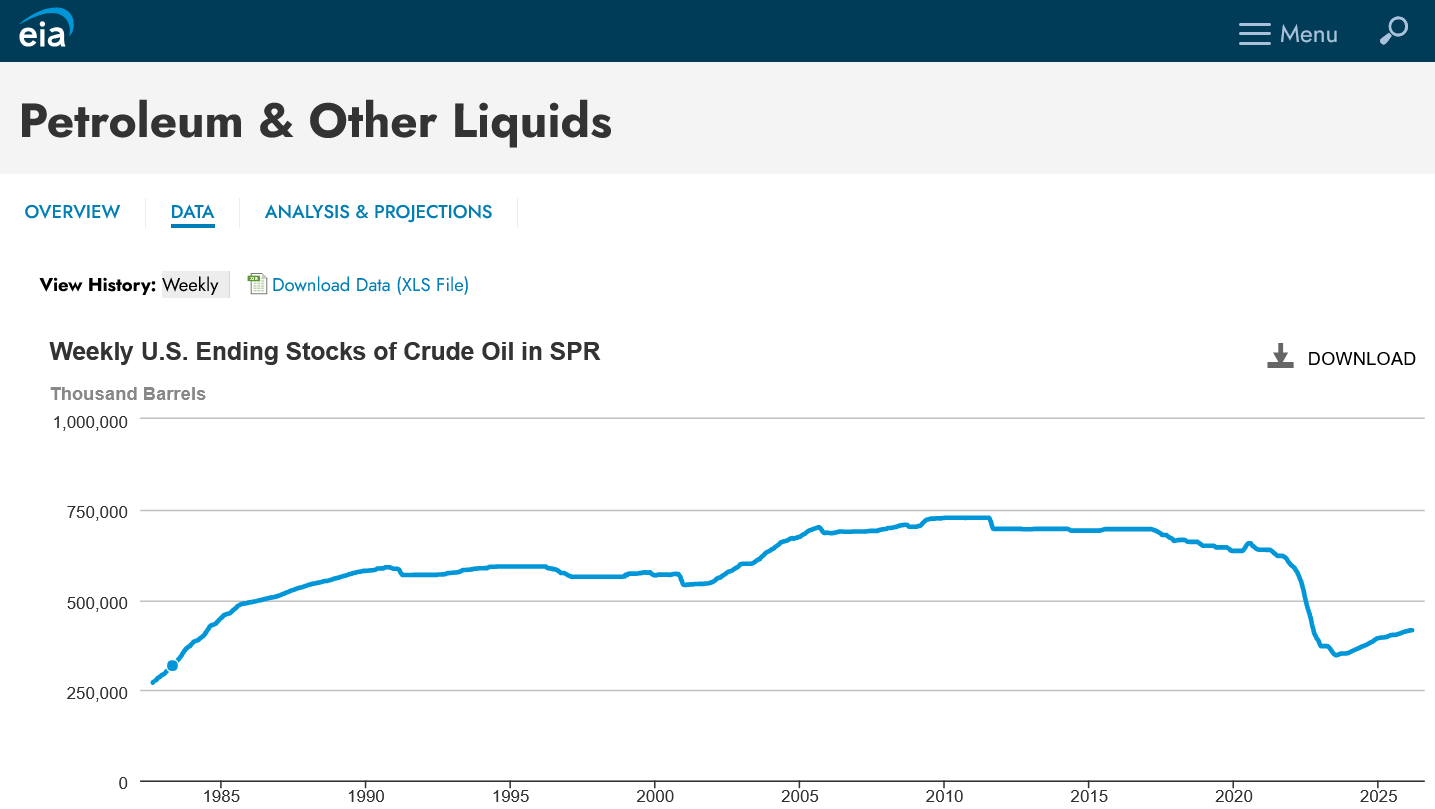
Task: Click the Thousand Barrels axis title
Action: pos(128,394)
